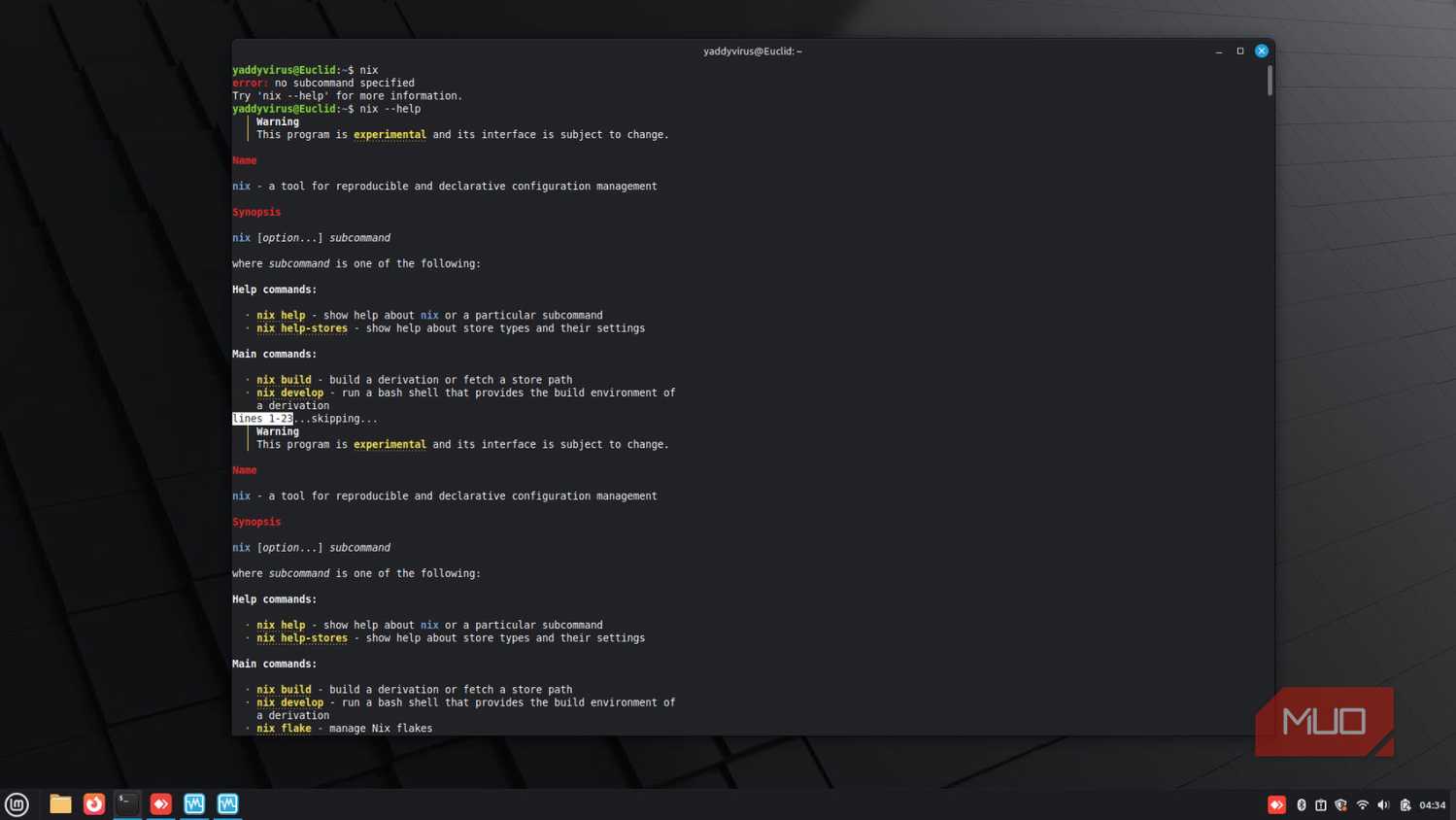Click the terminal vertical scrollbar thumb
1456x820 pixels.
tap(1270, 81)
